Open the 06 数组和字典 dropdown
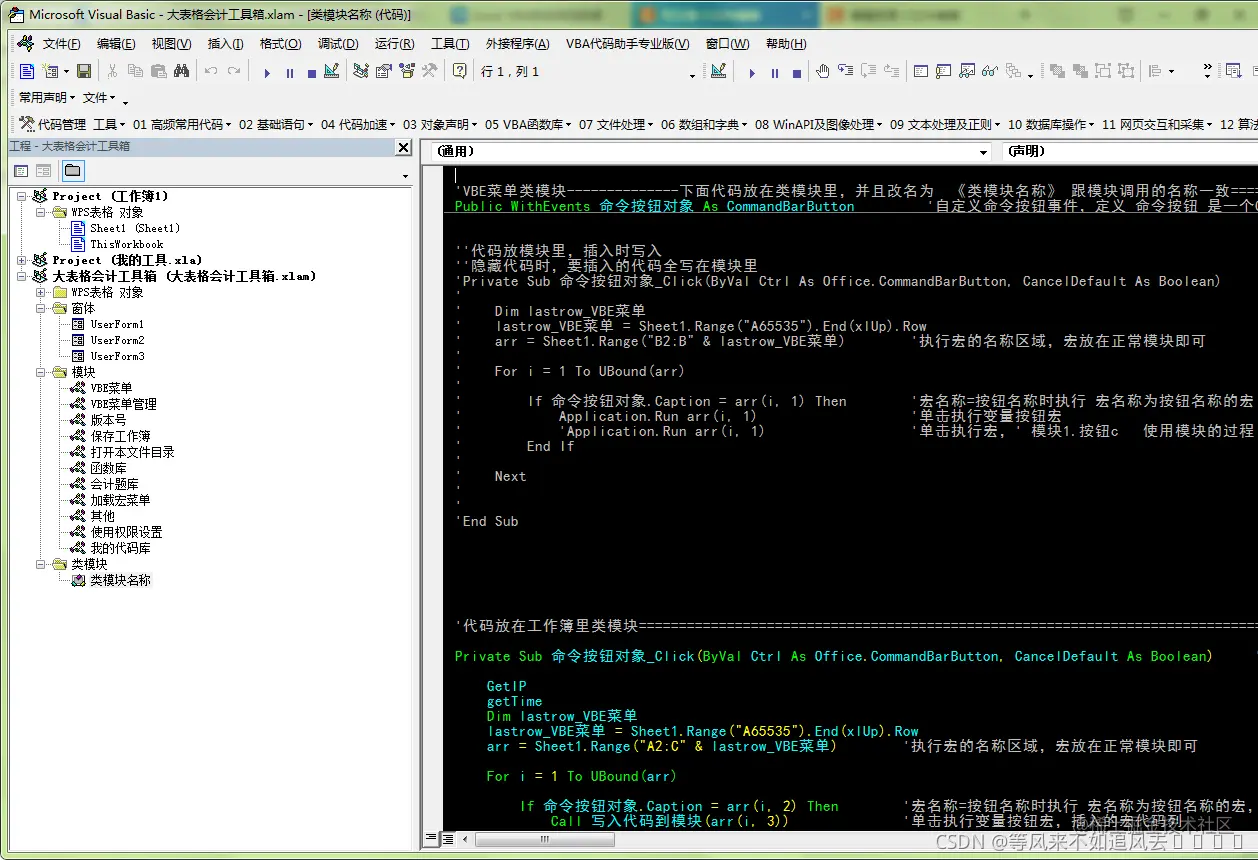This screenshot has height=860, width=1258. [x=704, y=124]
